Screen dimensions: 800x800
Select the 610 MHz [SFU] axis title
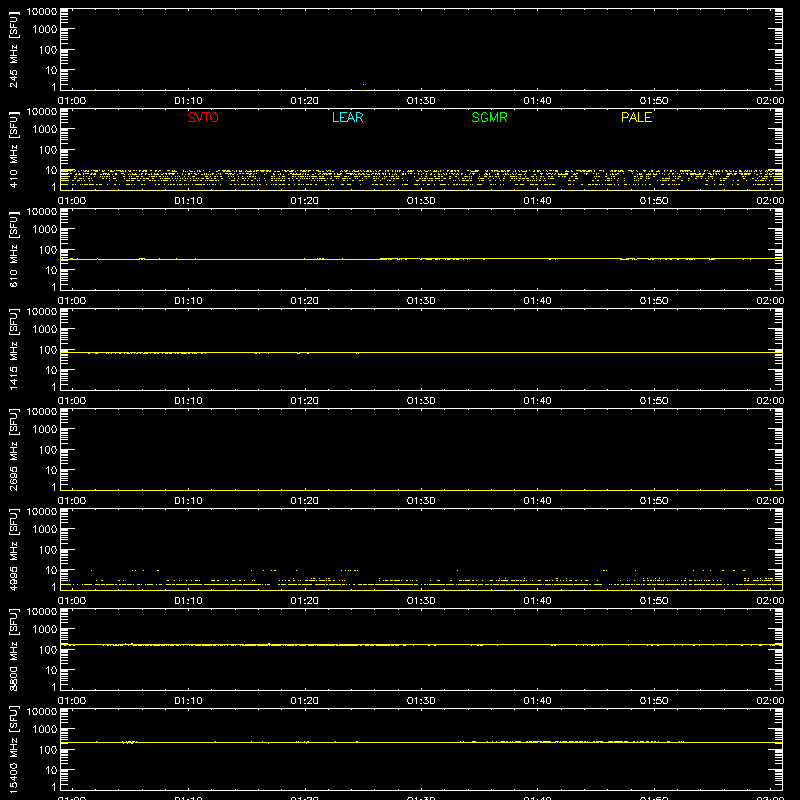point(13,249)
